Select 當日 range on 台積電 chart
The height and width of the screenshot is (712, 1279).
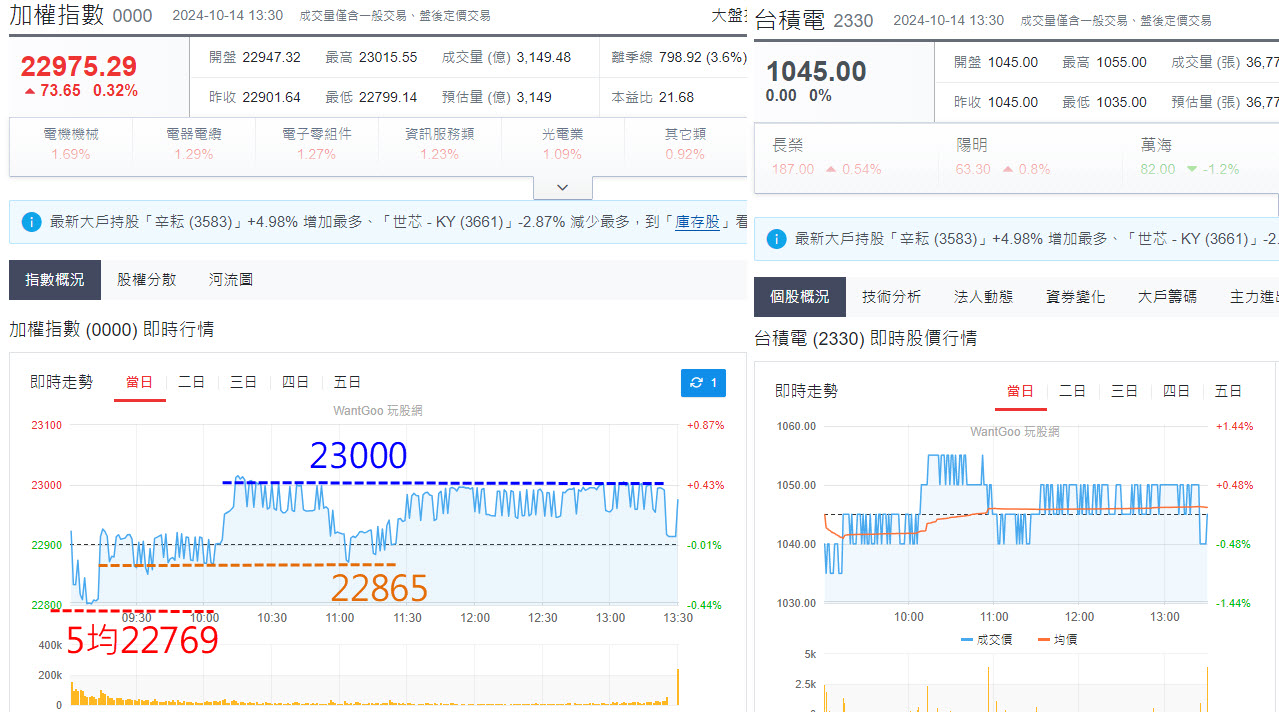pos(1021,391)
